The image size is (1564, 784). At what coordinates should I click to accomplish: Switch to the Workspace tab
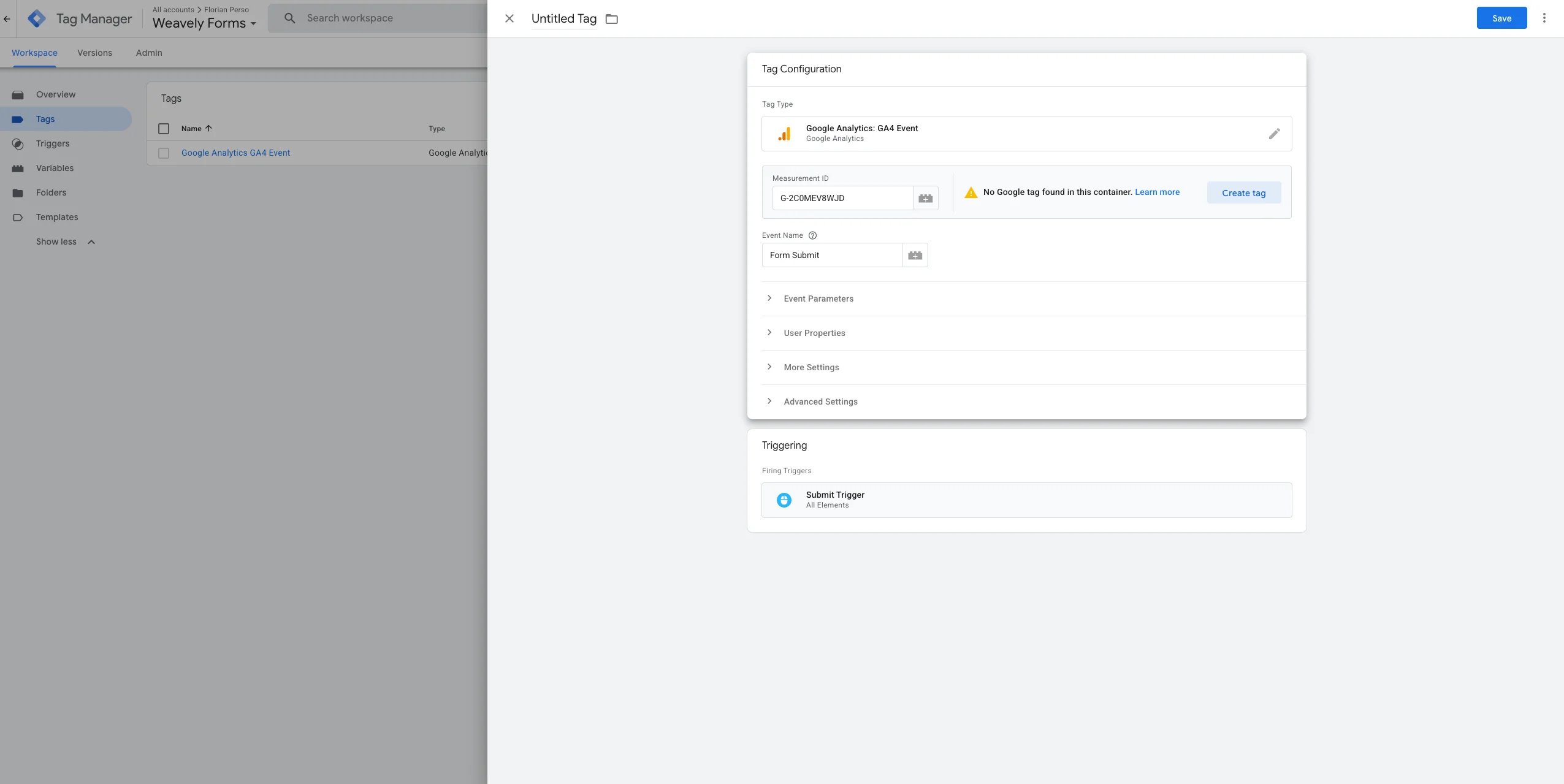[x=34, y=53]
